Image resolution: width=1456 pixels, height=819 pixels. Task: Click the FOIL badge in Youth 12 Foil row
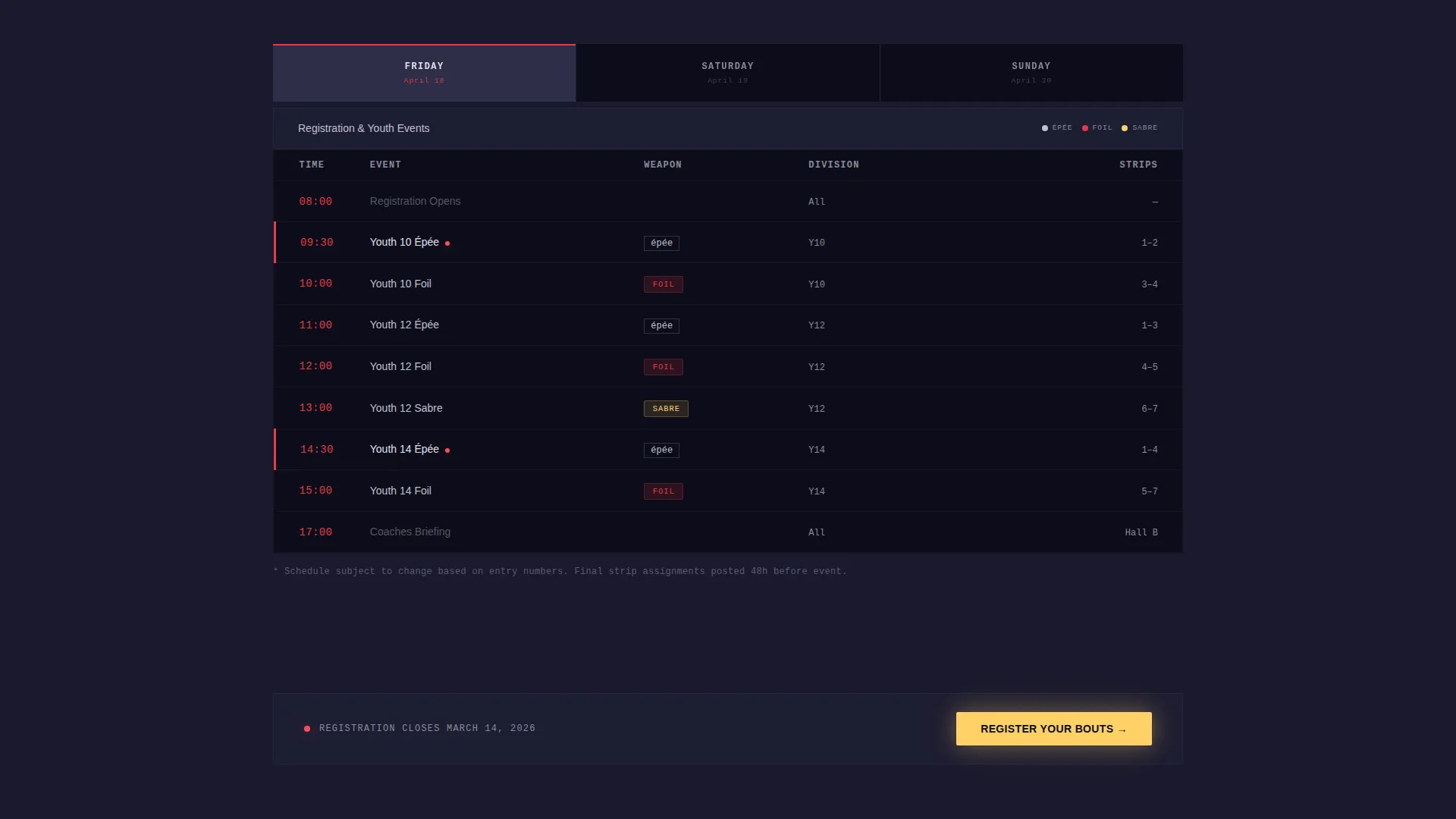(x=664, y=367)
